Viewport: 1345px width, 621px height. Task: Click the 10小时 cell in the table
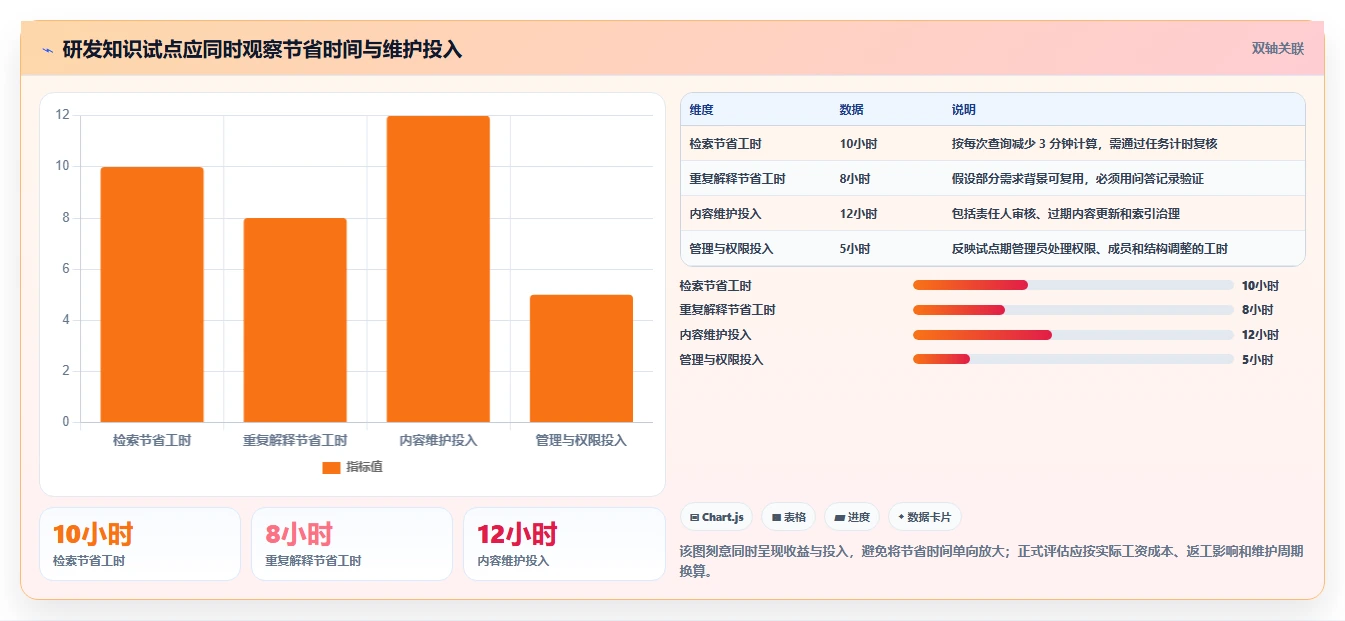[x=858, y=144]
